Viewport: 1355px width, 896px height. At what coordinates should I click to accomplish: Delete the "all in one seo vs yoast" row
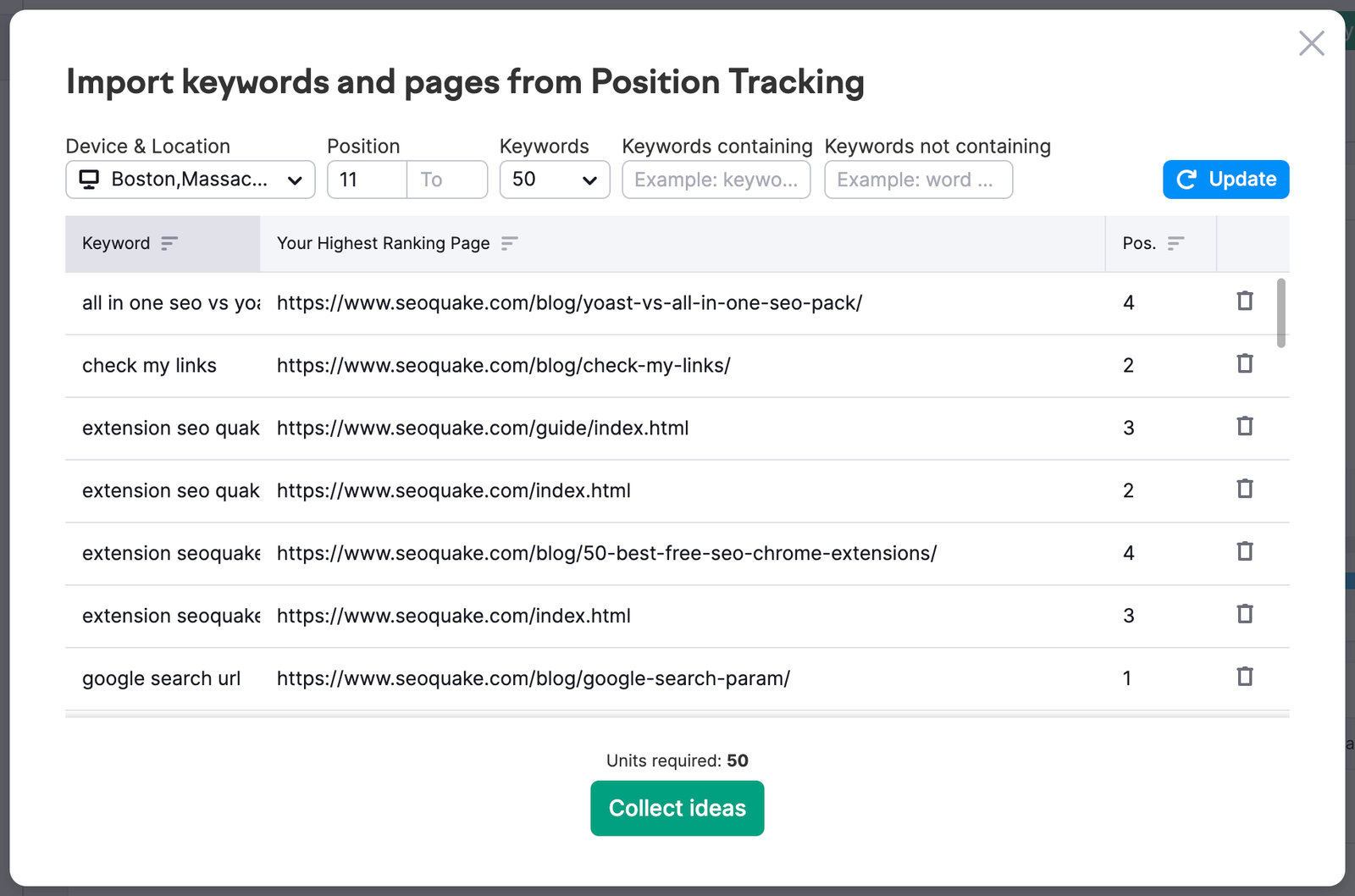pyautogui.click(x=1244, y=301)
